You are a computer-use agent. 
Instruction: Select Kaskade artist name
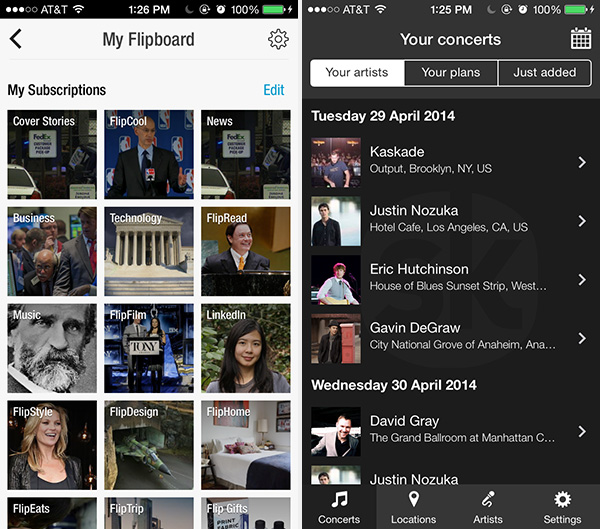click(397, 152)
